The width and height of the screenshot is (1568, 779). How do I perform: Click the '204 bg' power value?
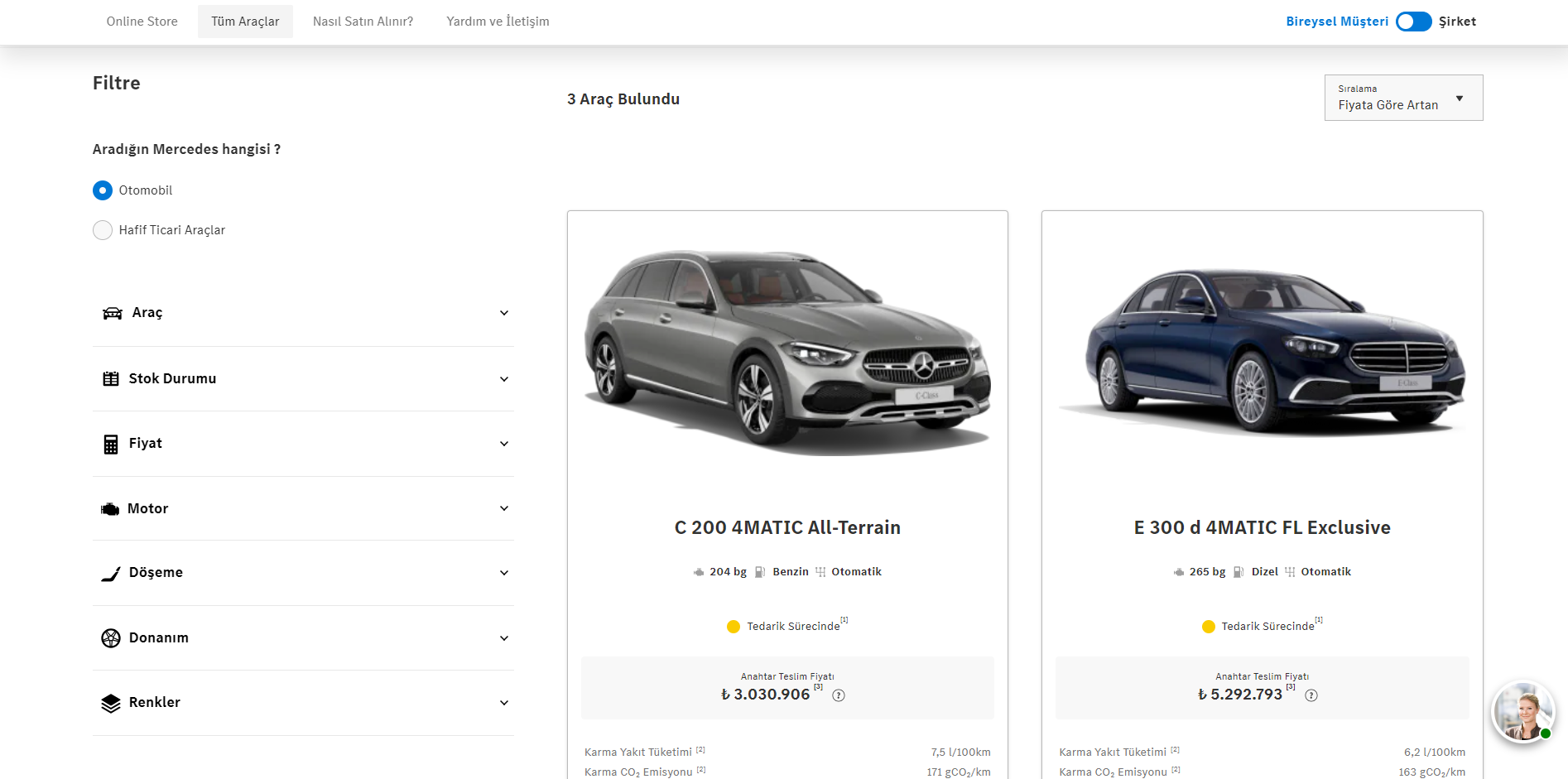click(728, 572)
